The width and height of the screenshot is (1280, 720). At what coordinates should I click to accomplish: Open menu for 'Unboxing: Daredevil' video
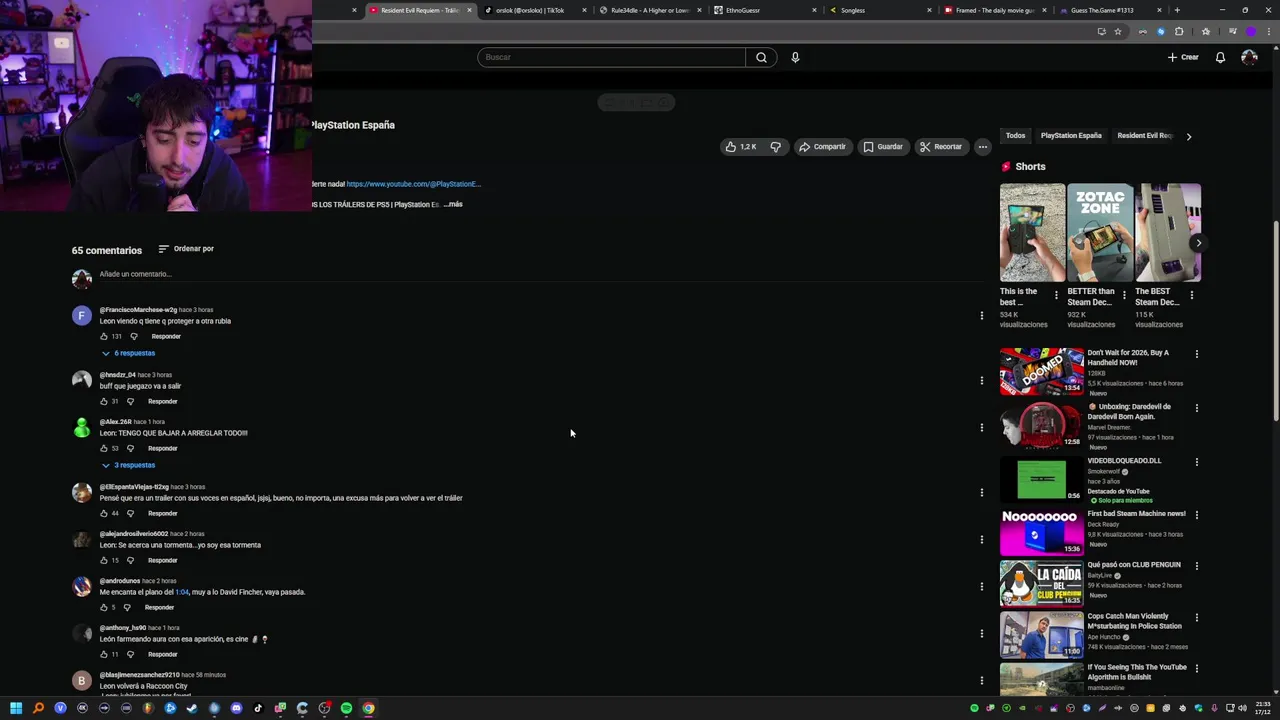click(x=1196, y=408)
